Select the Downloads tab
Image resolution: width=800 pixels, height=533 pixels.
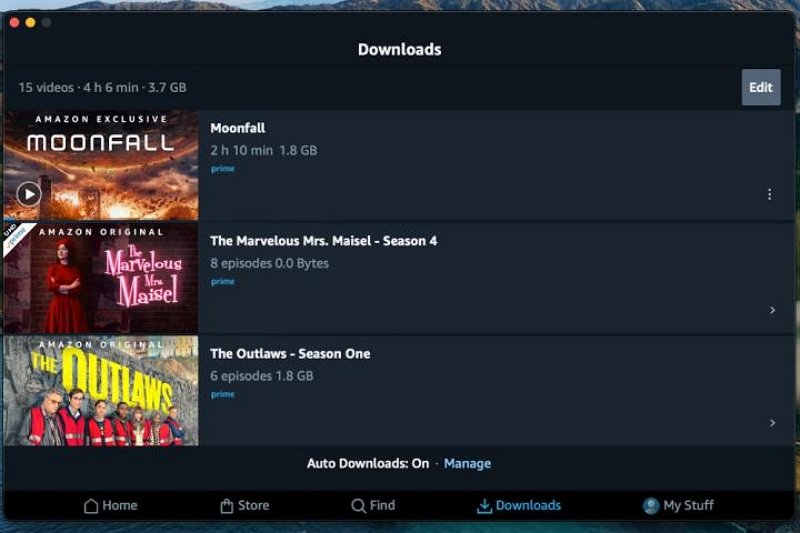point(518,505)
